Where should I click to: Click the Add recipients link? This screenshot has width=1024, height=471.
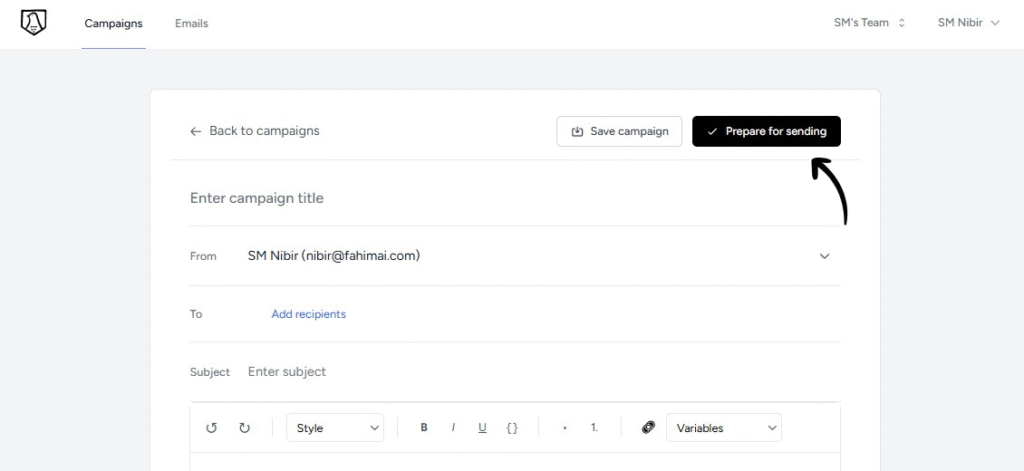(308, 314)
